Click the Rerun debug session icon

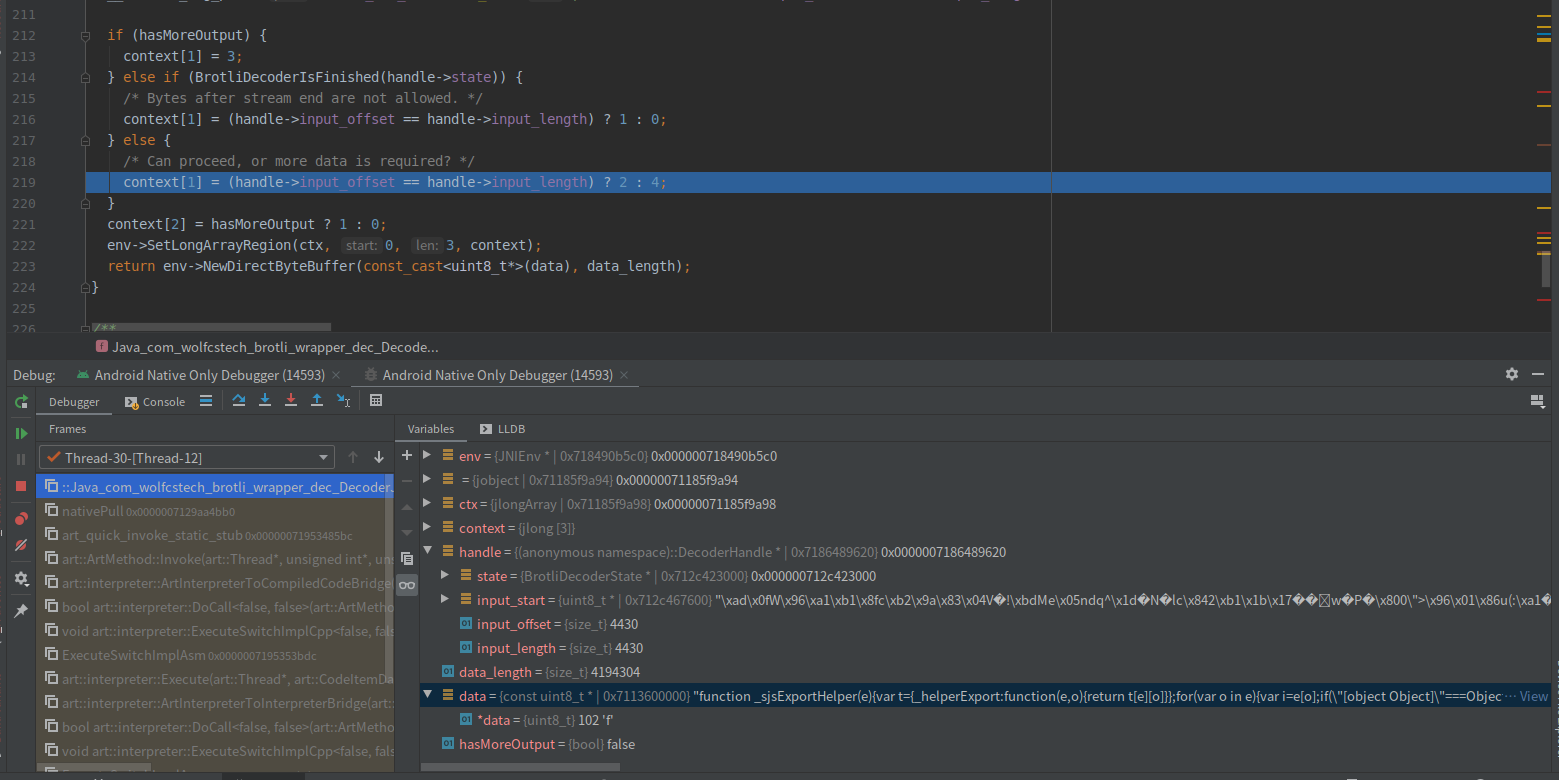coord(21,402)
